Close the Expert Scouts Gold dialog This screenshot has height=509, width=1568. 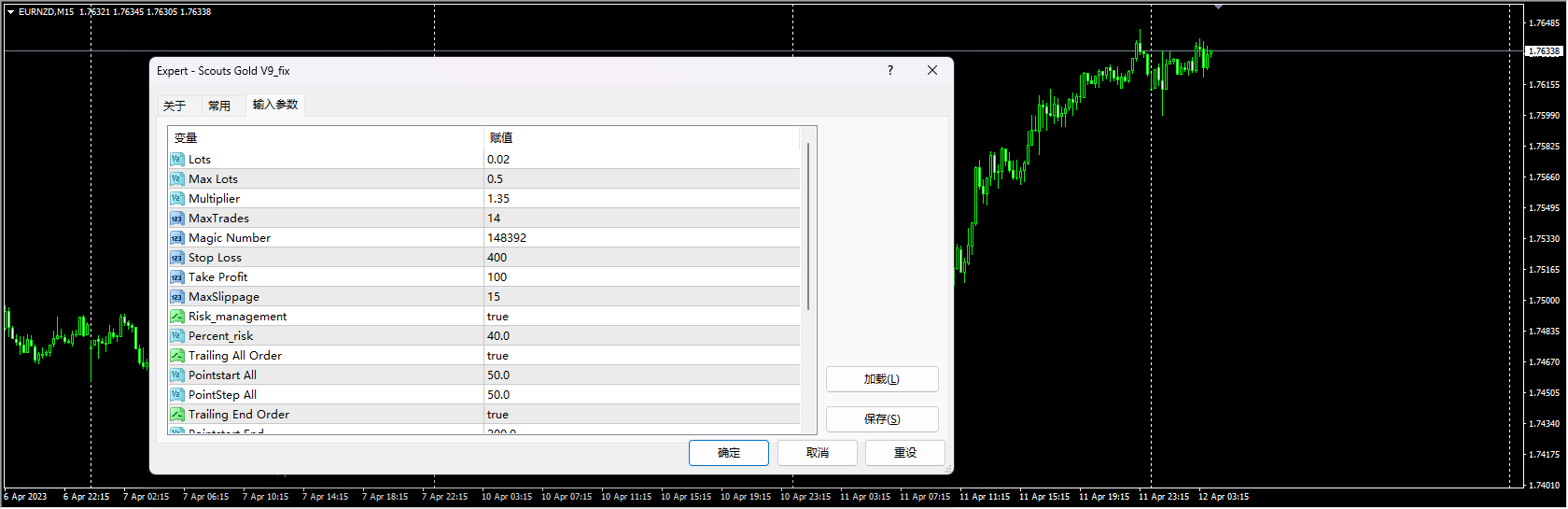click(931, 70)
